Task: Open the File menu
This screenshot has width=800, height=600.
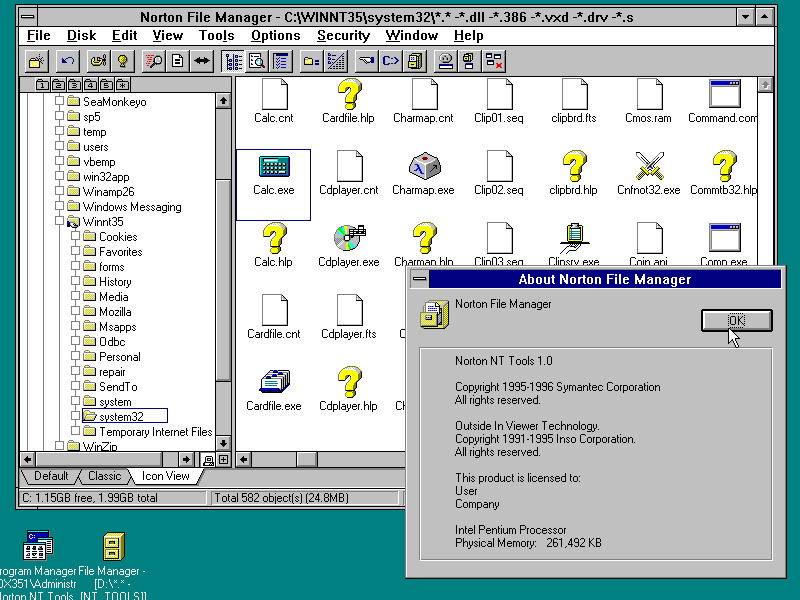Action: (x=38, y=36)
